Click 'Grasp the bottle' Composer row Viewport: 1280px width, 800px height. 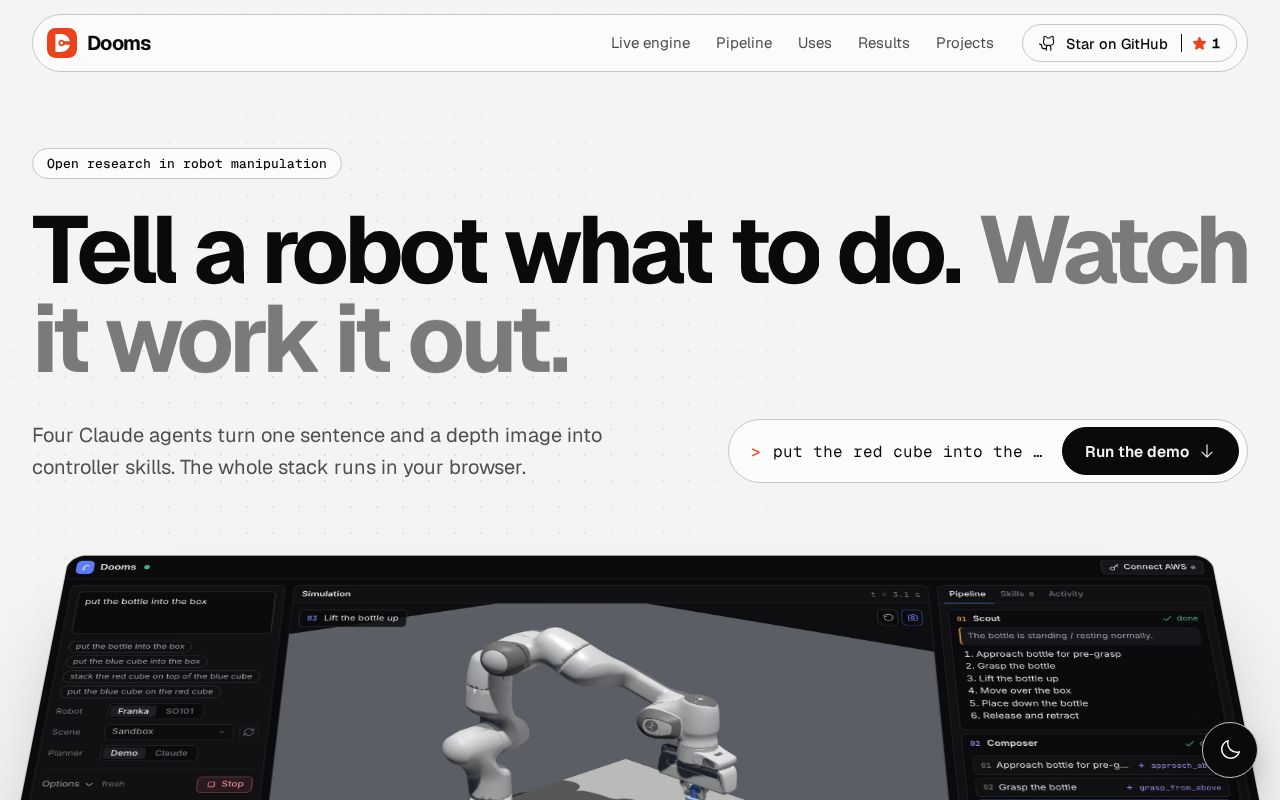point(1103,787)
